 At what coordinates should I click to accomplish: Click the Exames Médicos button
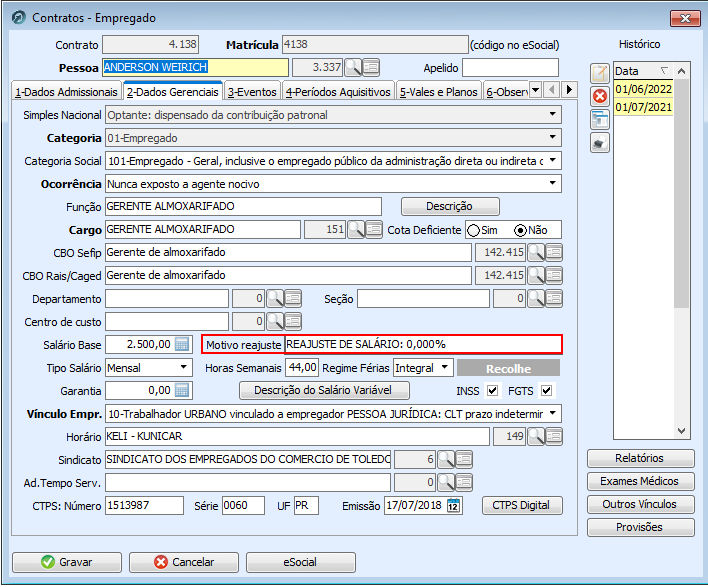(x=640, y=481)
